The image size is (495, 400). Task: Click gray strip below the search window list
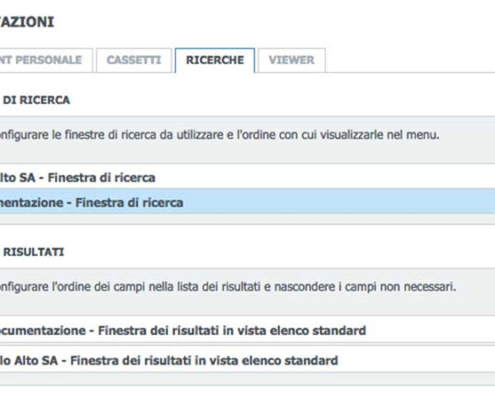(247, 219)
